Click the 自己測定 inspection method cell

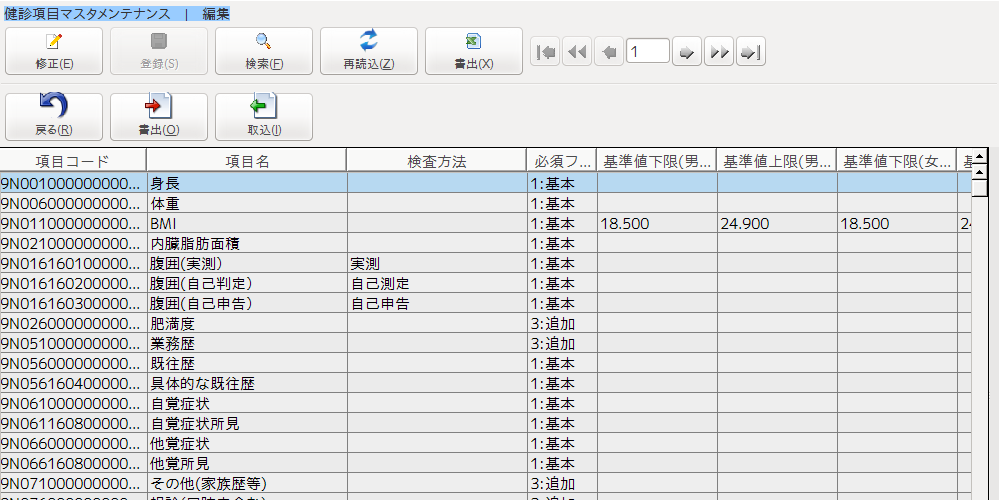click(437, 283)
